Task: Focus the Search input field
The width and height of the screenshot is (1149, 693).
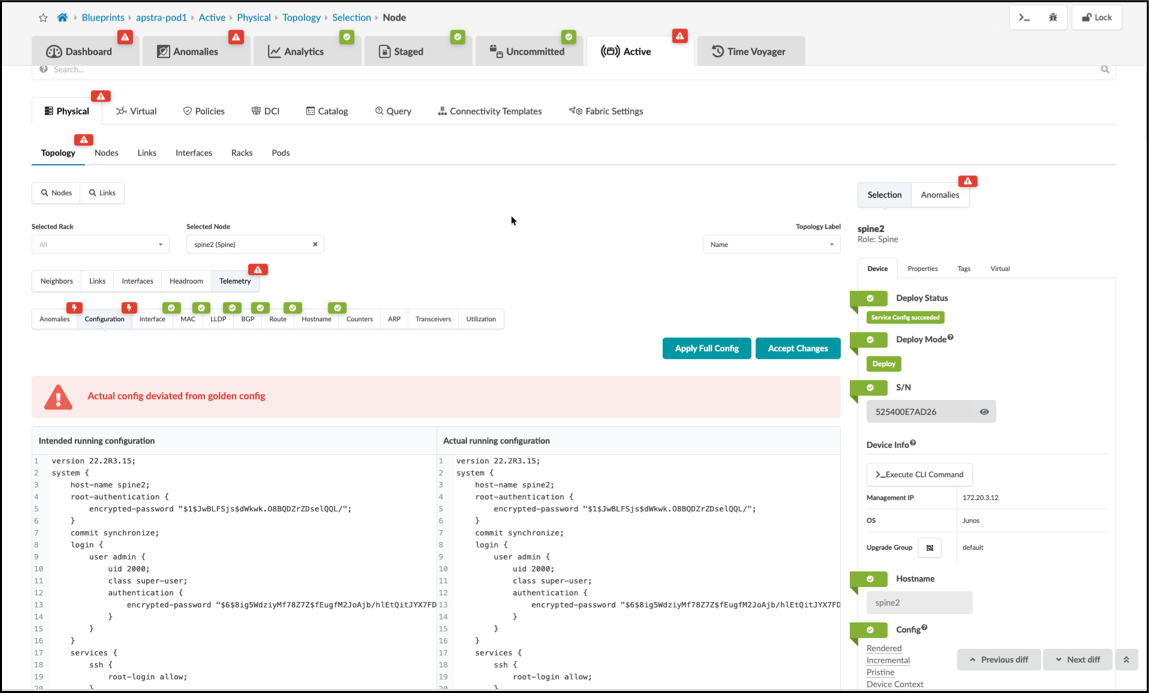Action: (572, 70)
